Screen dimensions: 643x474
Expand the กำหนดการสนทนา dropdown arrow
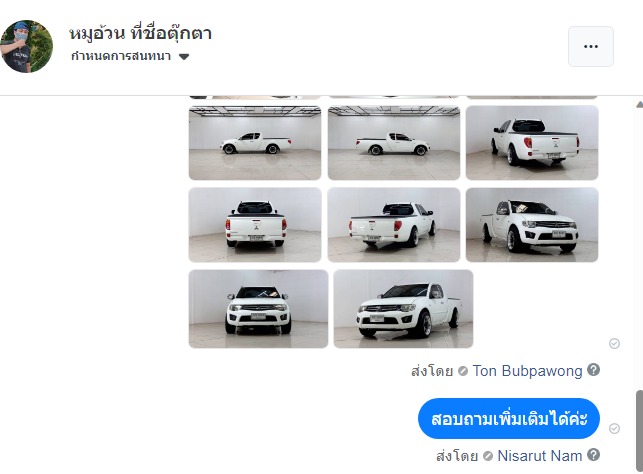184,57
